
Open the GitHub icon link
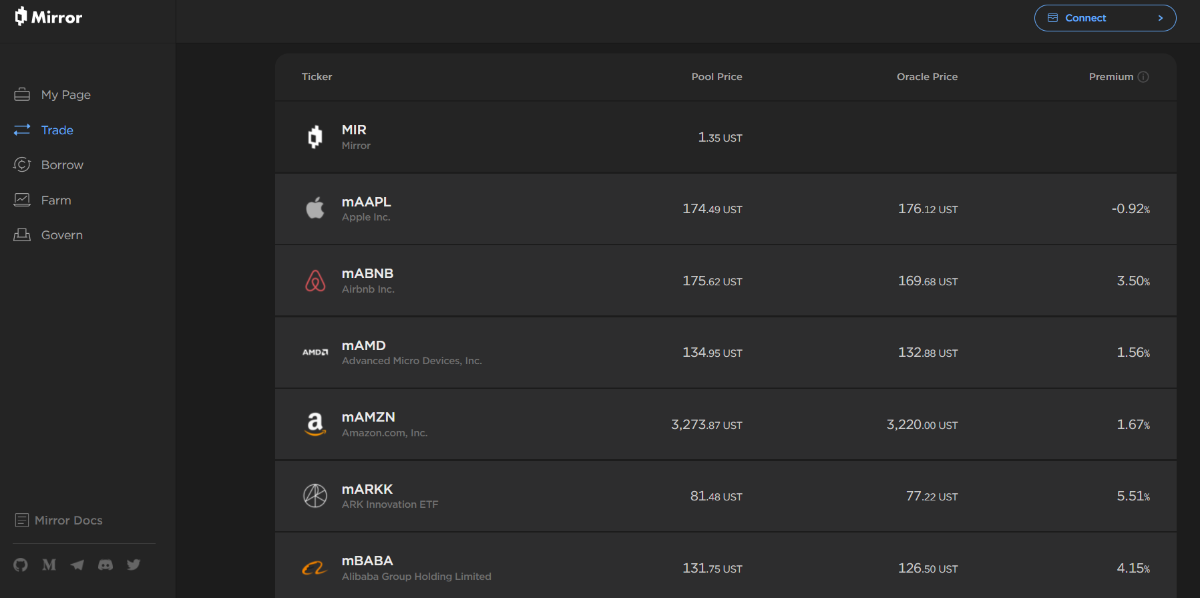coord(21,565)
